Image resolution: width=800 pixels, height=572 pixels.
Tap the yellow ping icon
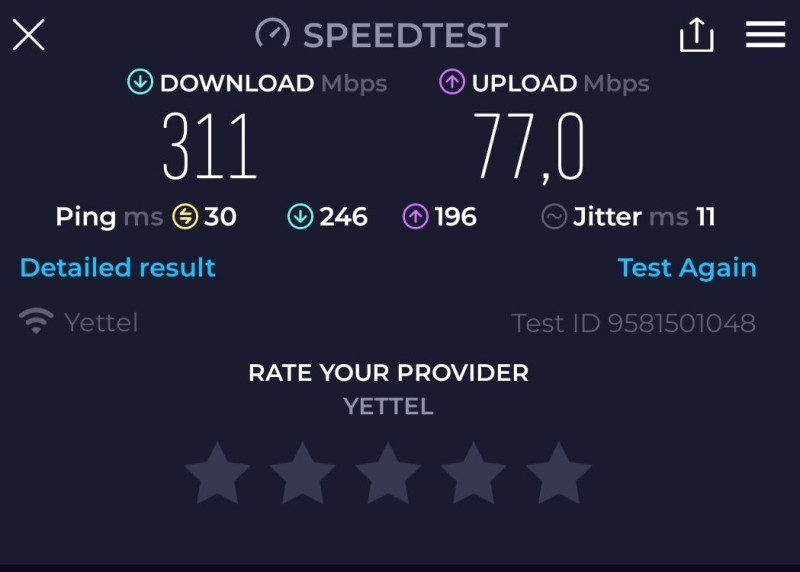tap(185, 216)
